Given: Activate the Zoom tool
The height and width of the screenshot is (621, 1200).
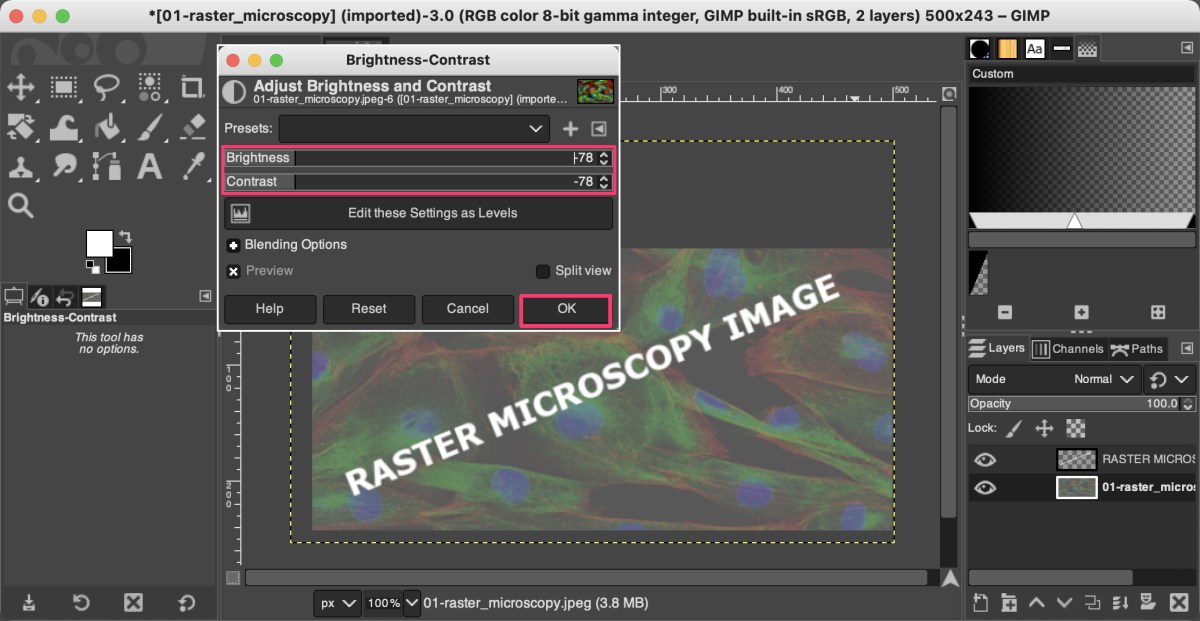Looking at the screenshot, I should [22, 205].
